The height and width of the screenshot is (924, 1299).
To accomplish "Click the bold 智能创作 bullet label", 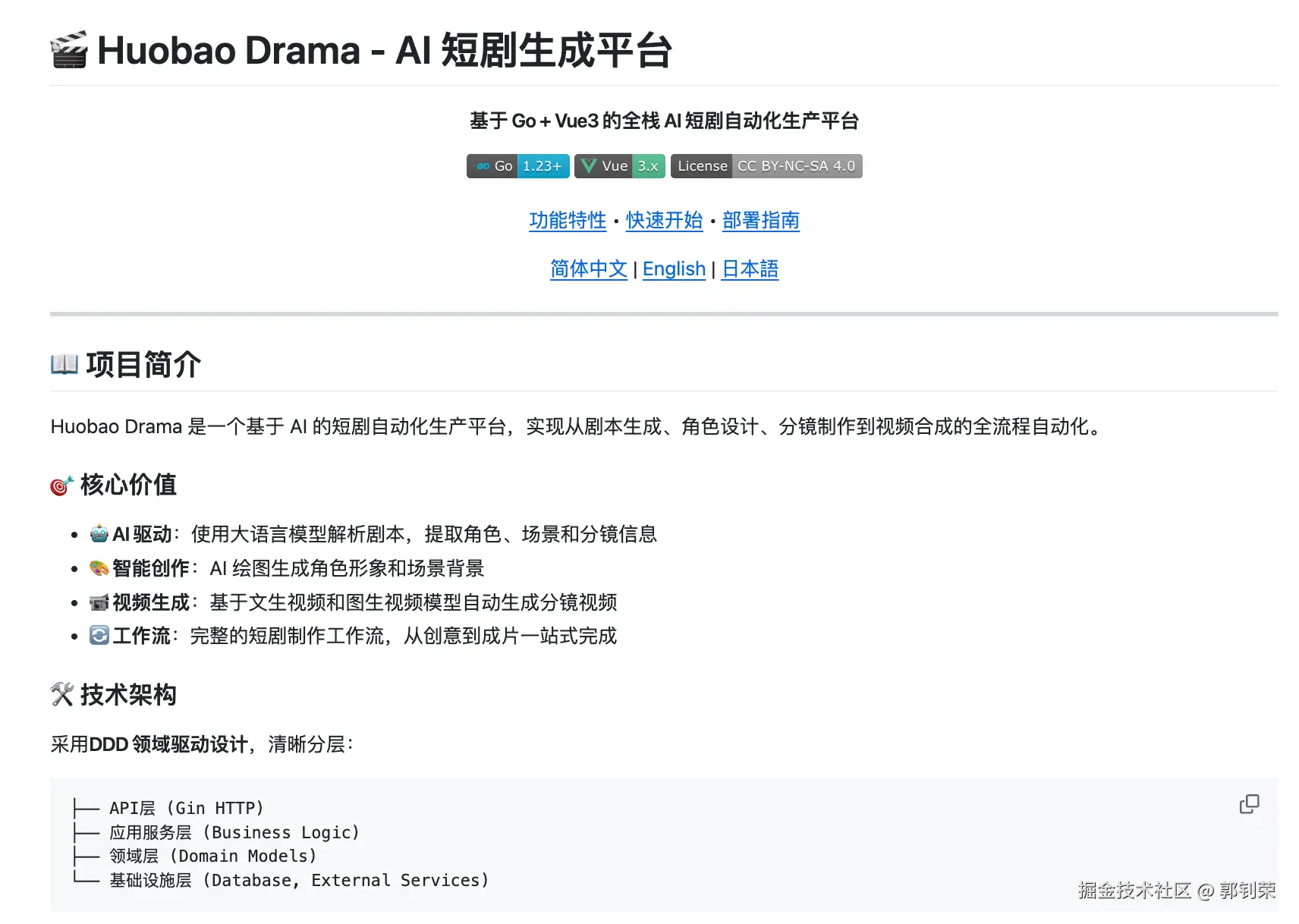I will [151, 568].
